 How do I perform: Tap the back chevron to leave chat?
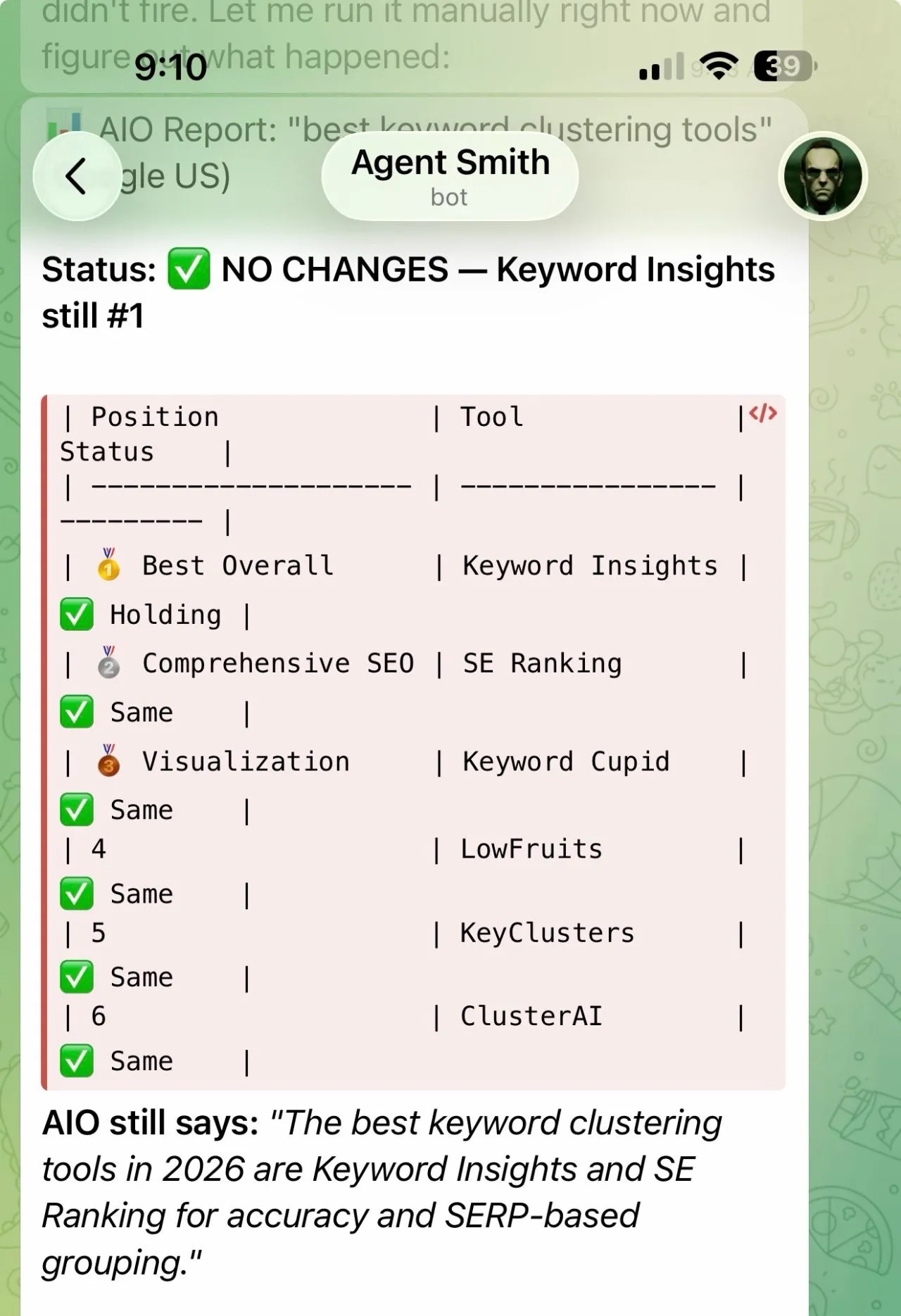click(76, 176)
